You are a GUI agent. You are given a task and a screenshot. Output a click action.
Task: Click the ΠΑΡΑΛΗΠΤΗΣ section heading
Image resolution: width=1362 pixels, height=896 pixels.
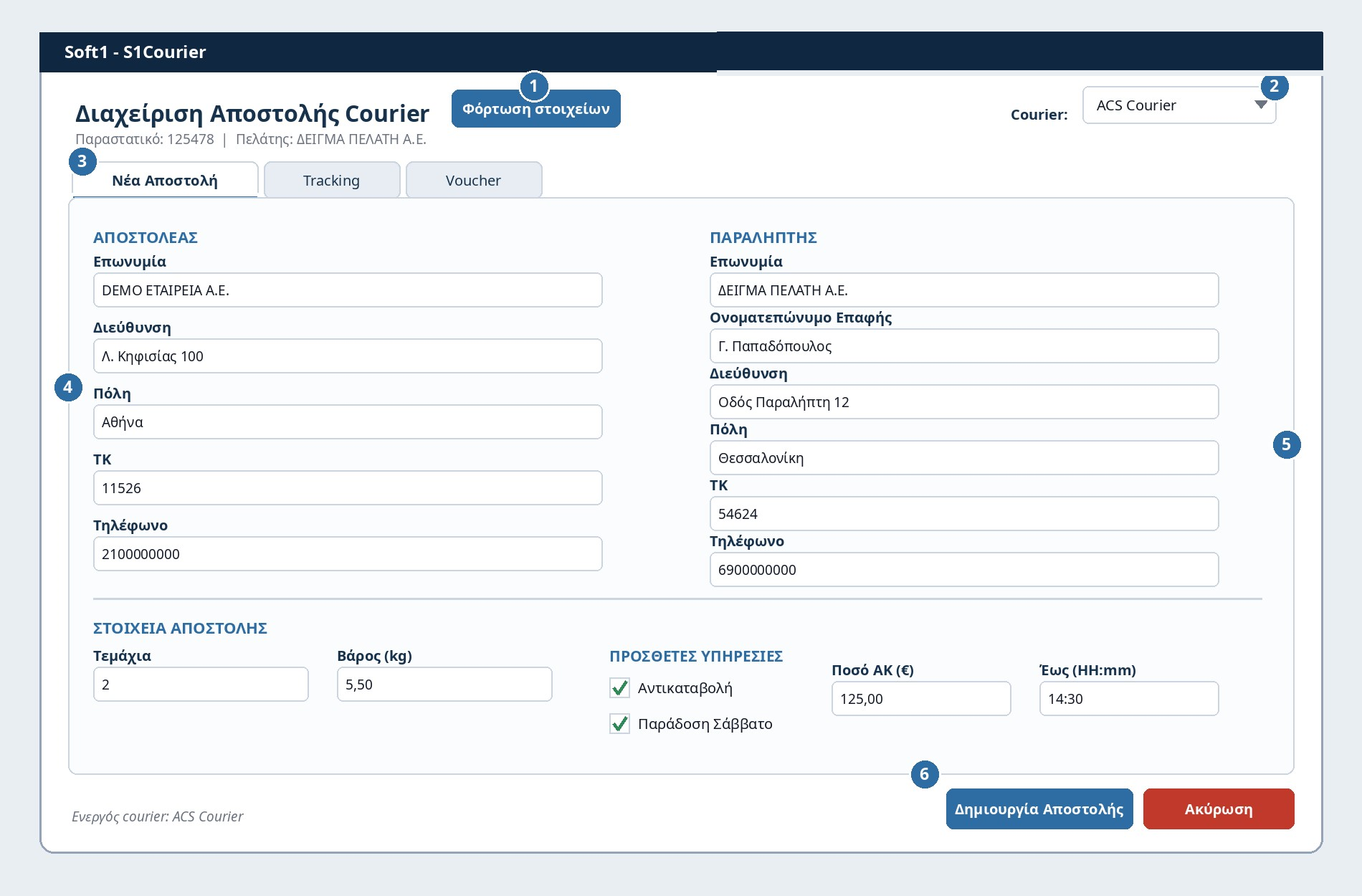point(763,237)
